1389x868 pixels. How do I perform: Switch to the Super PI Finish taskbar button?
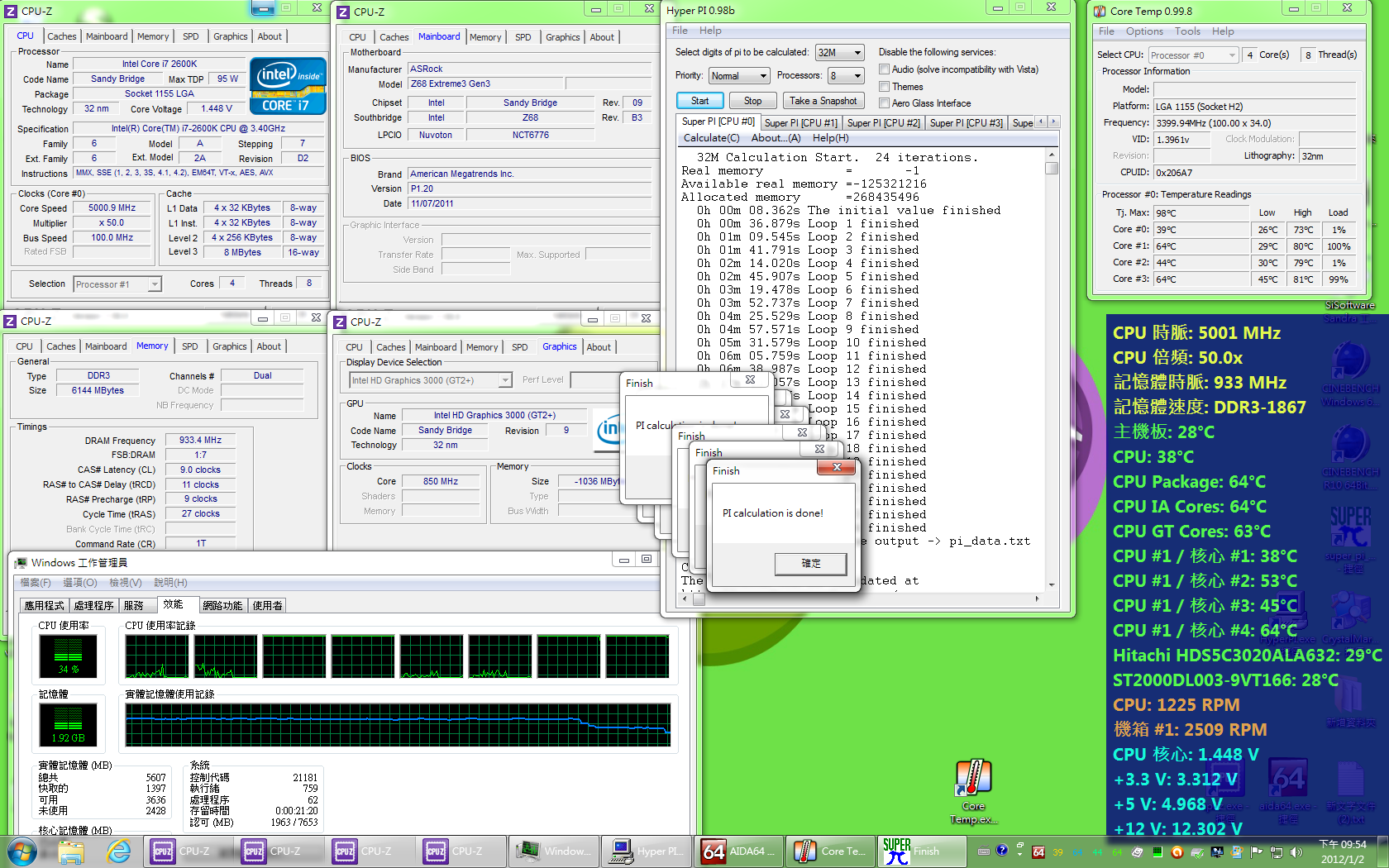pos(921,851)
